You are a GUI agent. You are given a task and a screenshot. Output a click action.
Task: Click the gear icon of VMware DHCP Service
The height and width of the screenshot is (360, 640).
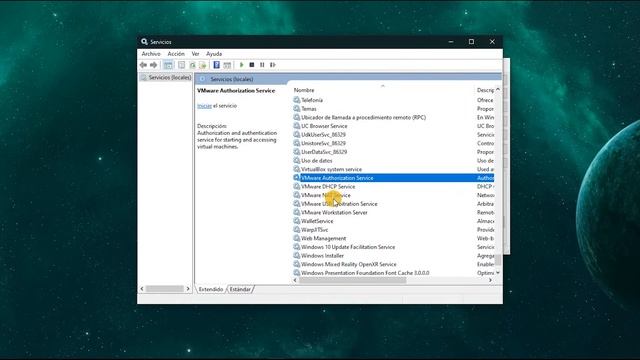(297, 186)
